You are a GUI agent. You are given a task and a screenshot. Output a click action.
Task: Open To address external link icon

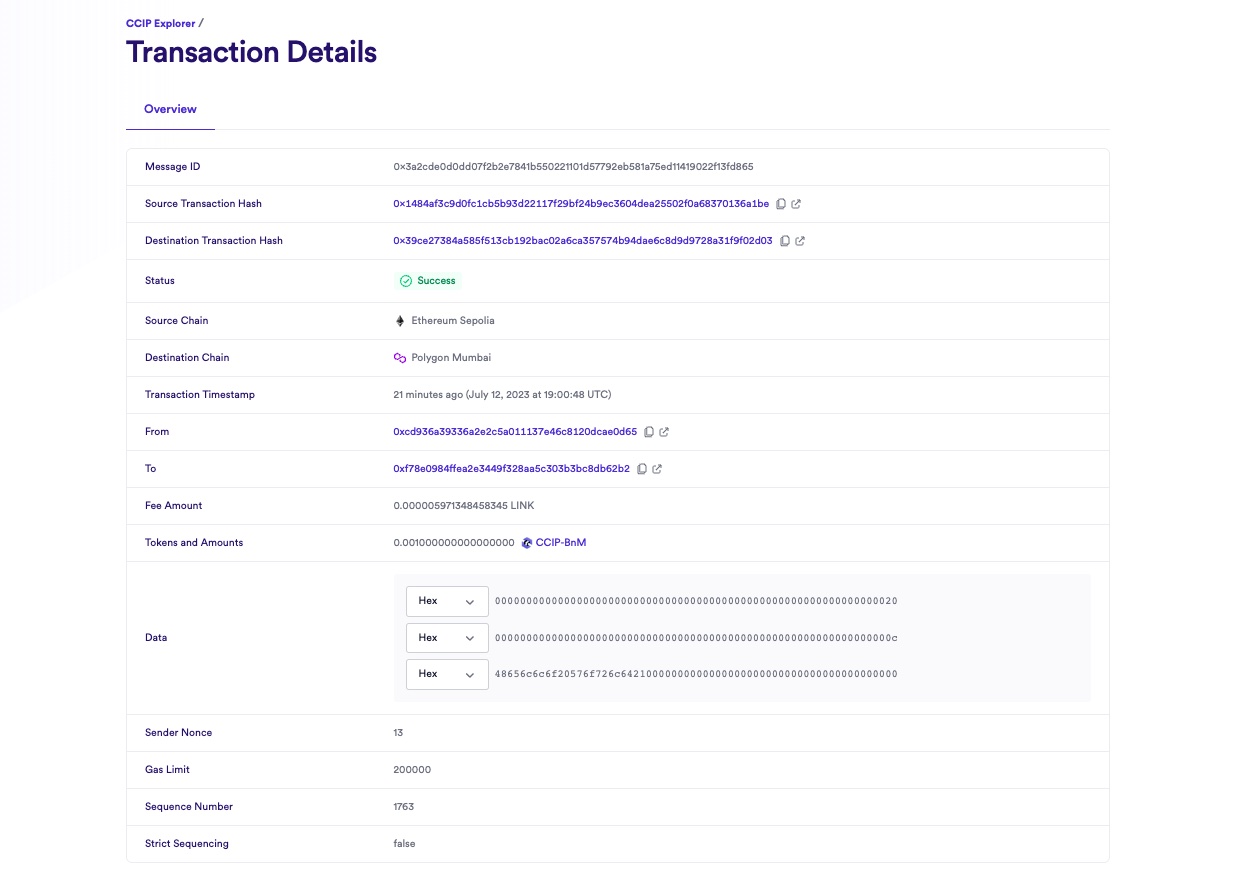point(657,469)
